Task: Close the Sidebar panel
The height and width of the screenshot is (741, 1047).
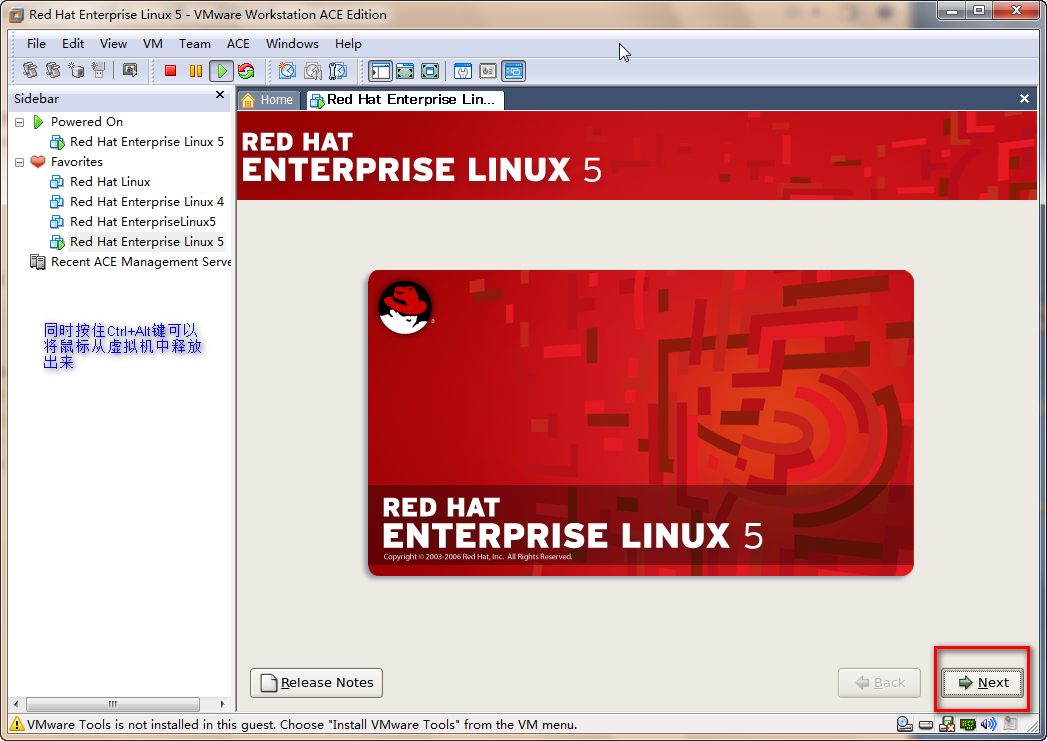Action: coord(220,95)
